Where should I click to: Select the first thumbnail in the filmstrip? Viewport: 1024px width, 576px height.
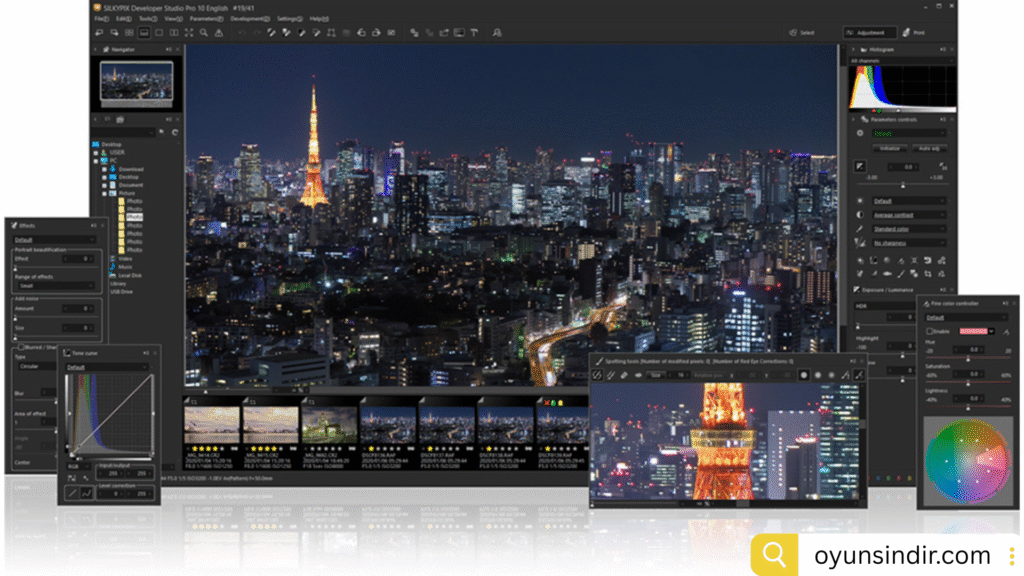[212, 424]
